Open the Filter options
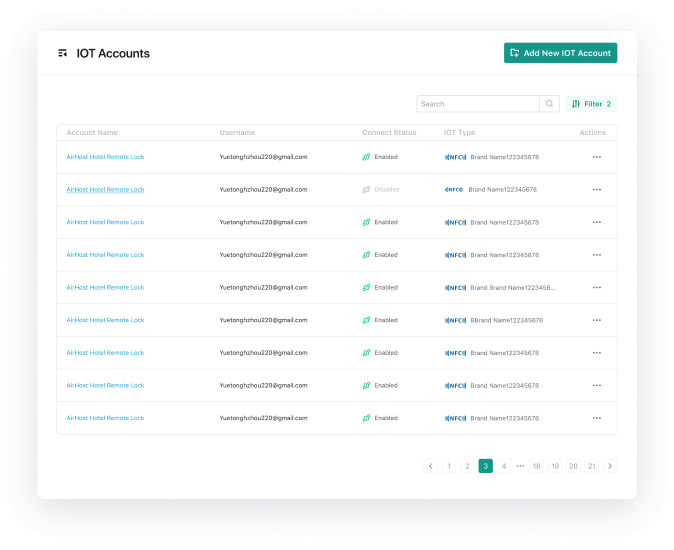The image size is (674, 550). [x=591, y=104]
